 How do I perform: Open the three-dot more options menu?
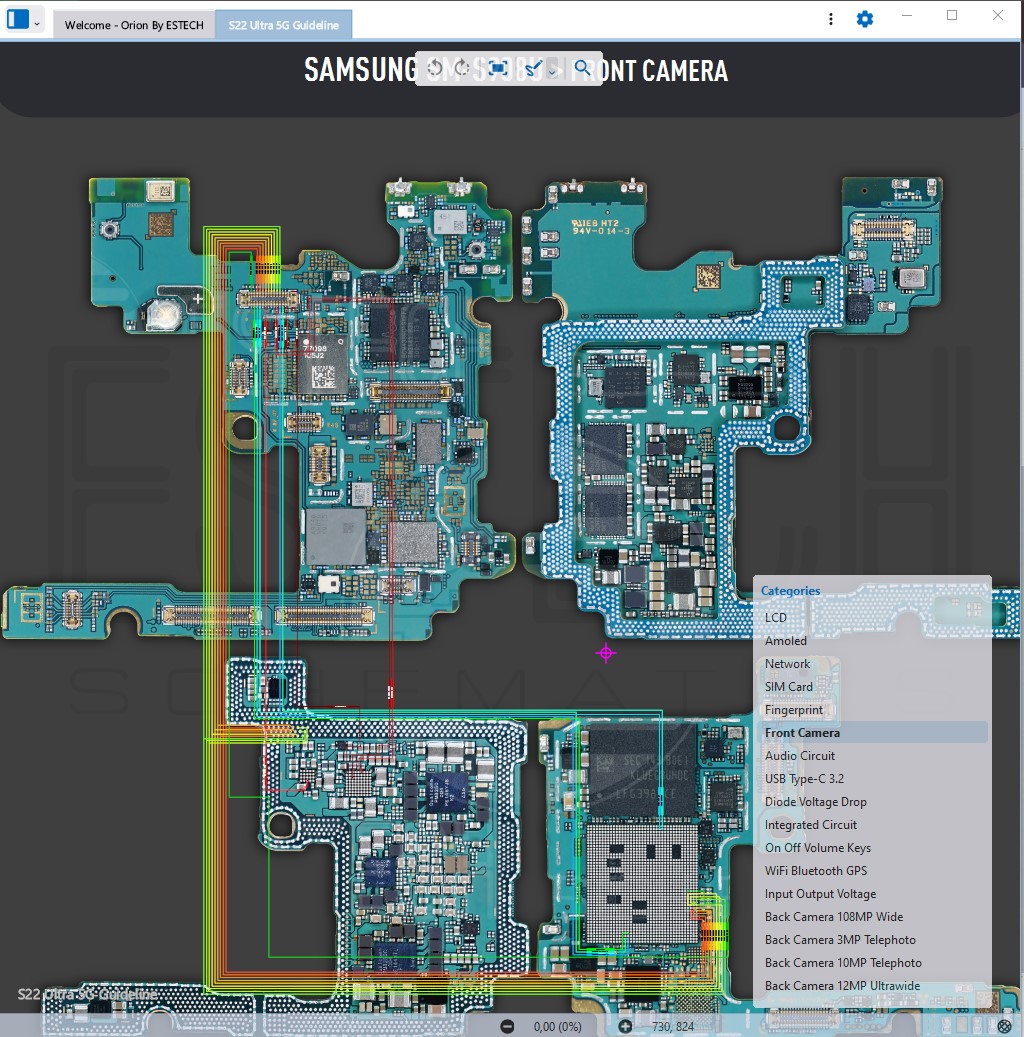point(831,19)
